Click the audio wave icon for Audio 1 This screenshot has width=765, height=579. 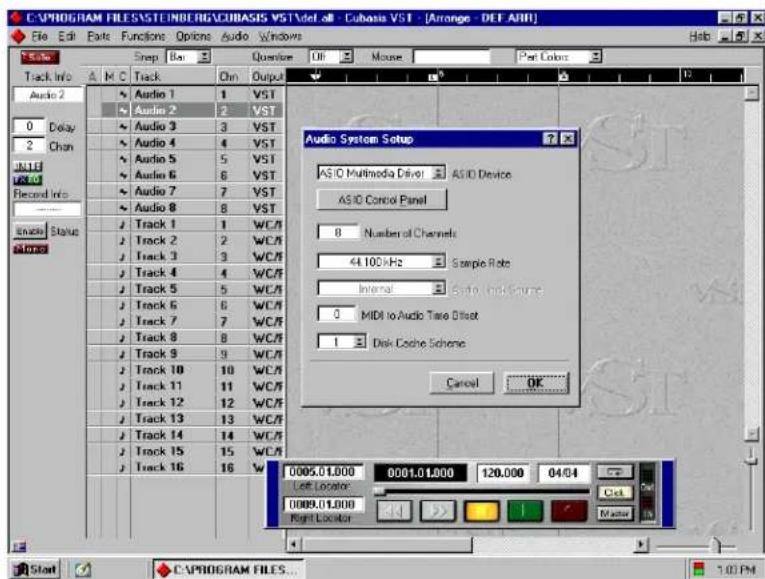pyautogui.click(x=123, y=94)
